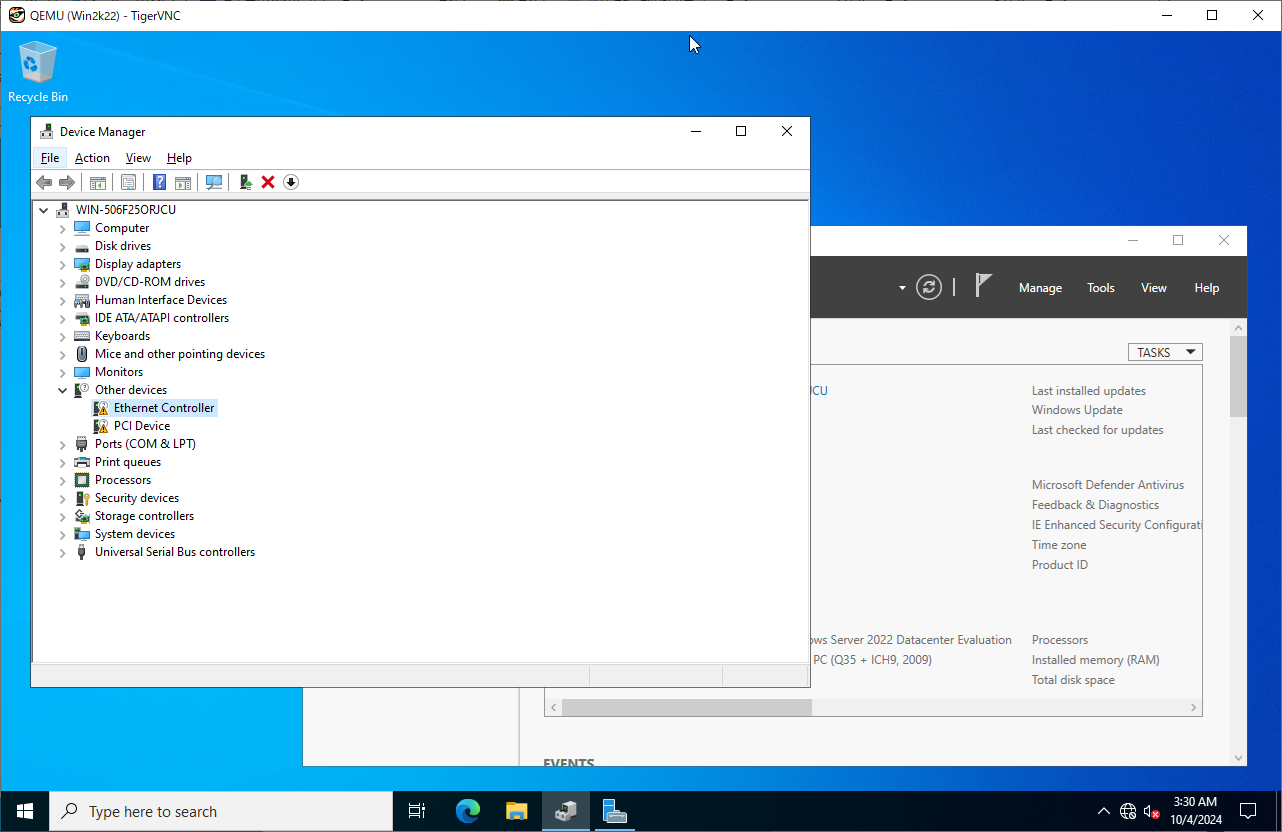Open the Help menu in Device Manager
The image size is (1282, 832).
(179, 158)
